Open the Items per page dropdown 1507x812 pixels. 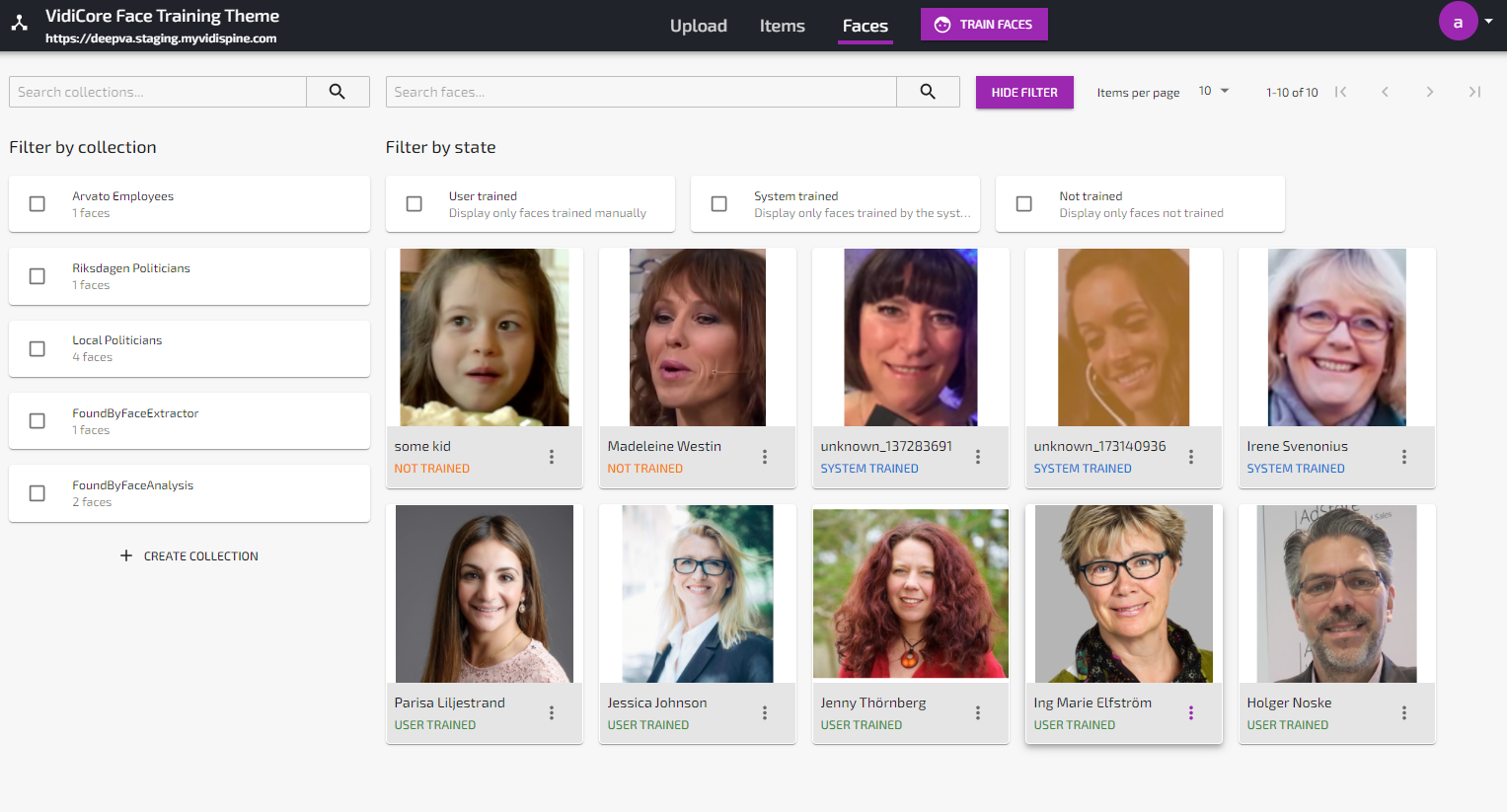[x=1214, y=90]
